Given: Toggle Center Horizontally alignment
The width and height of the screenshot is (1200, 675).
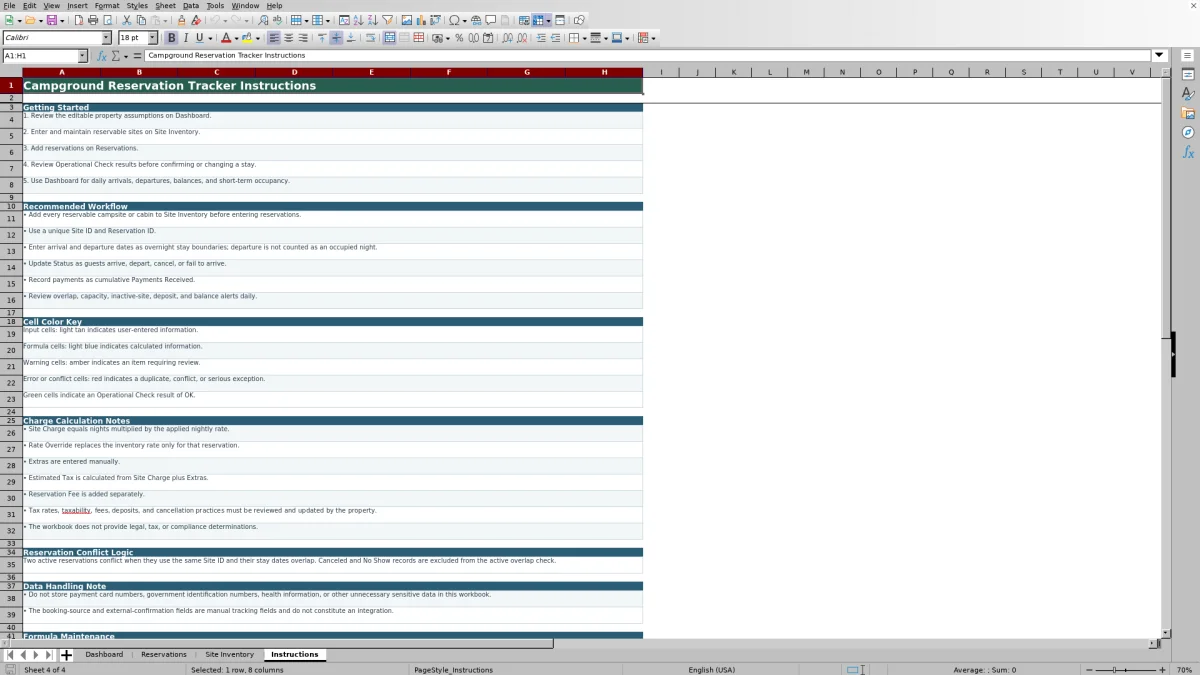Looking at the screenshot, I should [x=288, y=38].
